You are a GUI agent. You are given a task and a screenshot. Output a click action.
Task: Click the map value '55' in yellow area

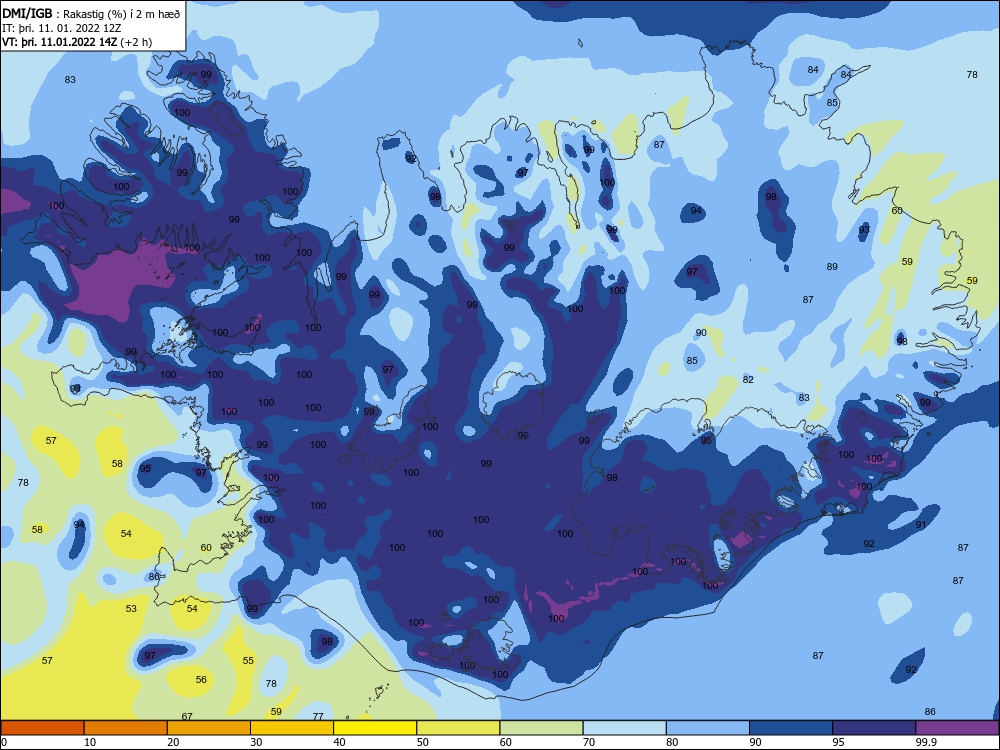[248, 661]
